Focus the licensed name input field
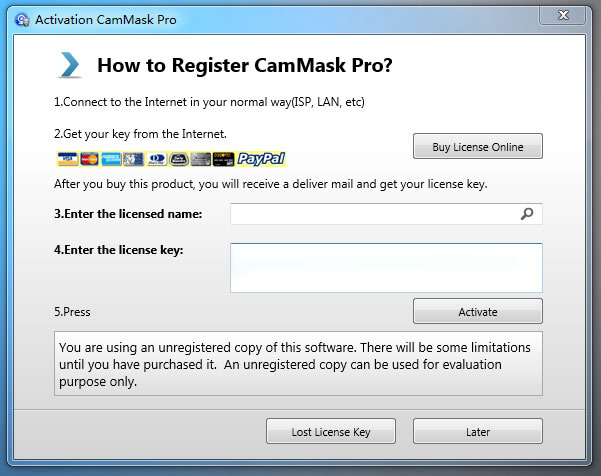This screenshot has height=476, width=601. pyautogui.click(x=386, y=214)
